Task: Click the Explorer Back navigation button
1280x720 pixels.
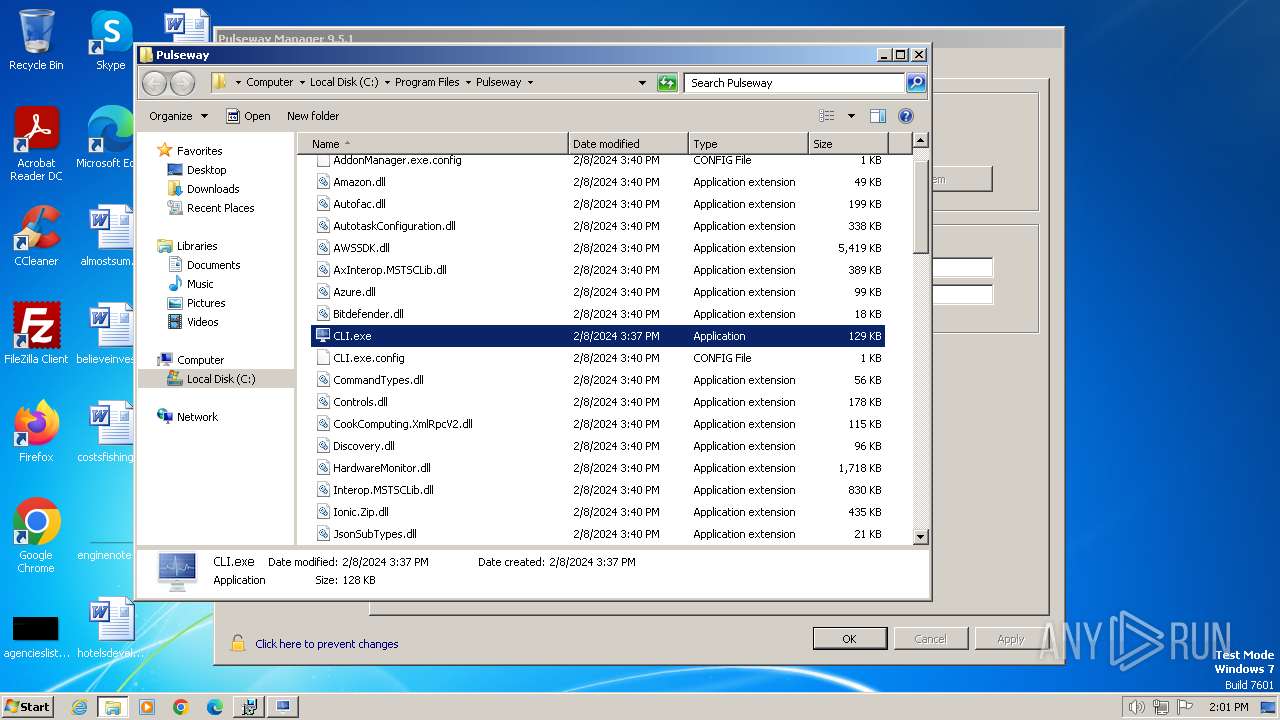Action: pos(155,83)
